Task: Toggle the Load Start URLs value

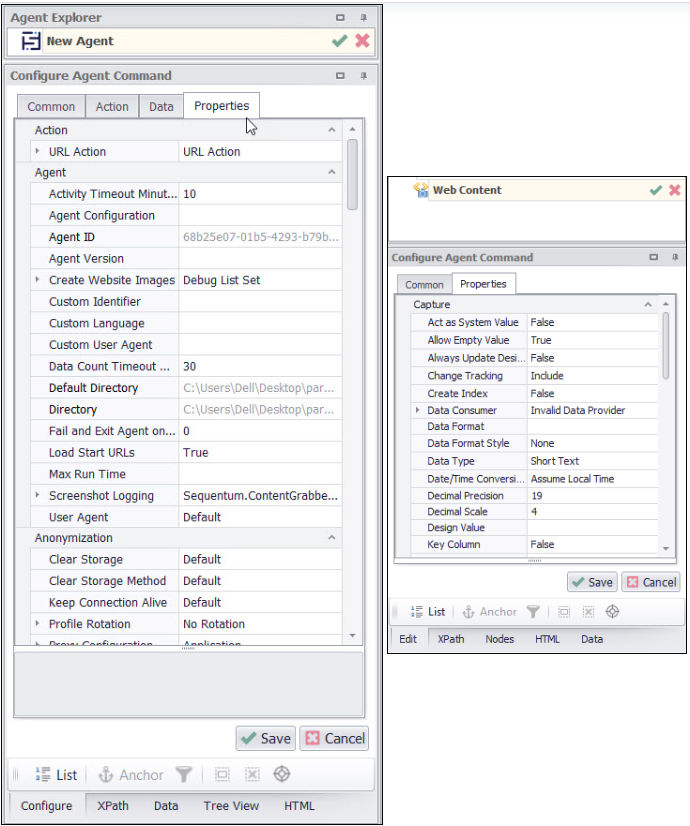Action: pos(260,452)
